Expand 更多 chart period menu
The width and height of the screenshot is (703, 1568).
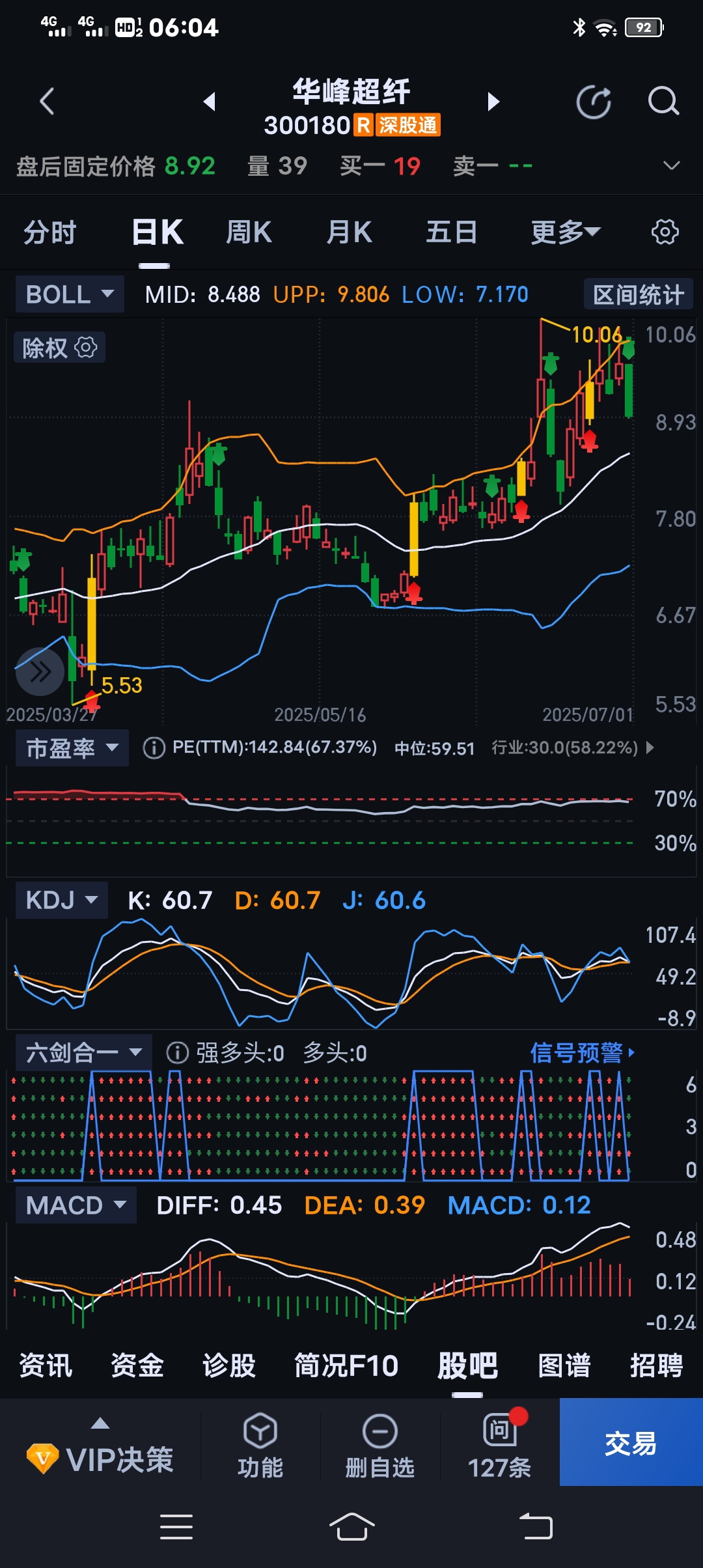pos(566,232)
